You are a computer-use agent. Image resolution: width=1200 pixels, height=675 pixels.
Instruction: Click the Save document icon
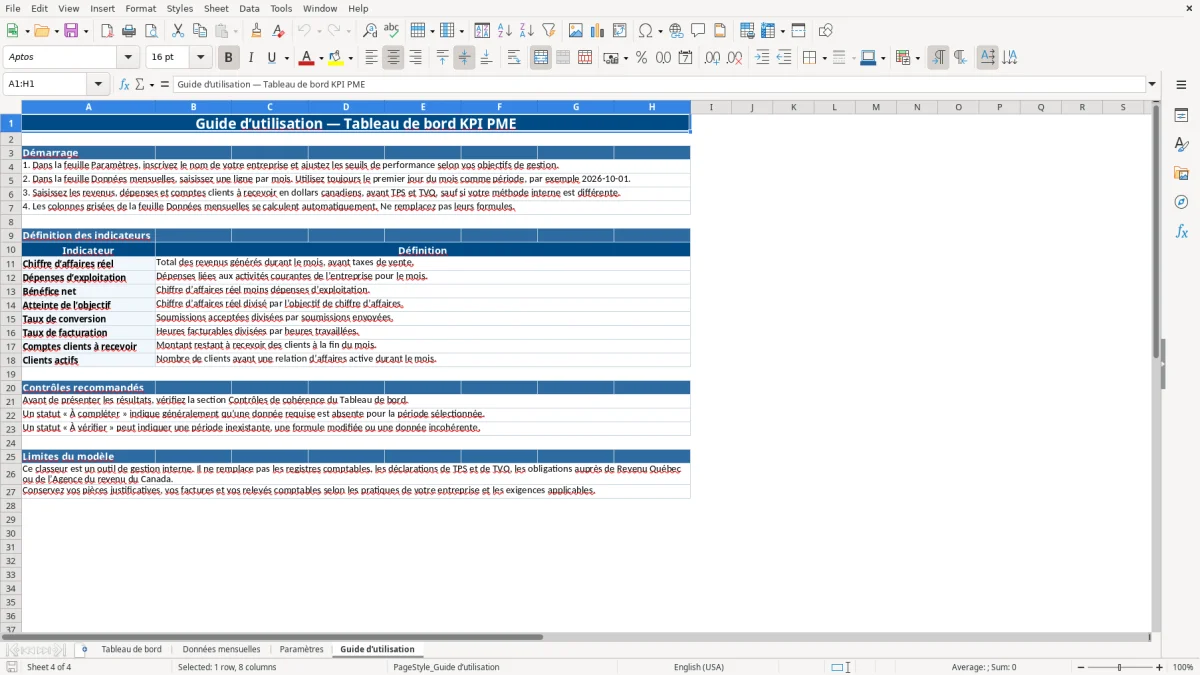(71, 31)
